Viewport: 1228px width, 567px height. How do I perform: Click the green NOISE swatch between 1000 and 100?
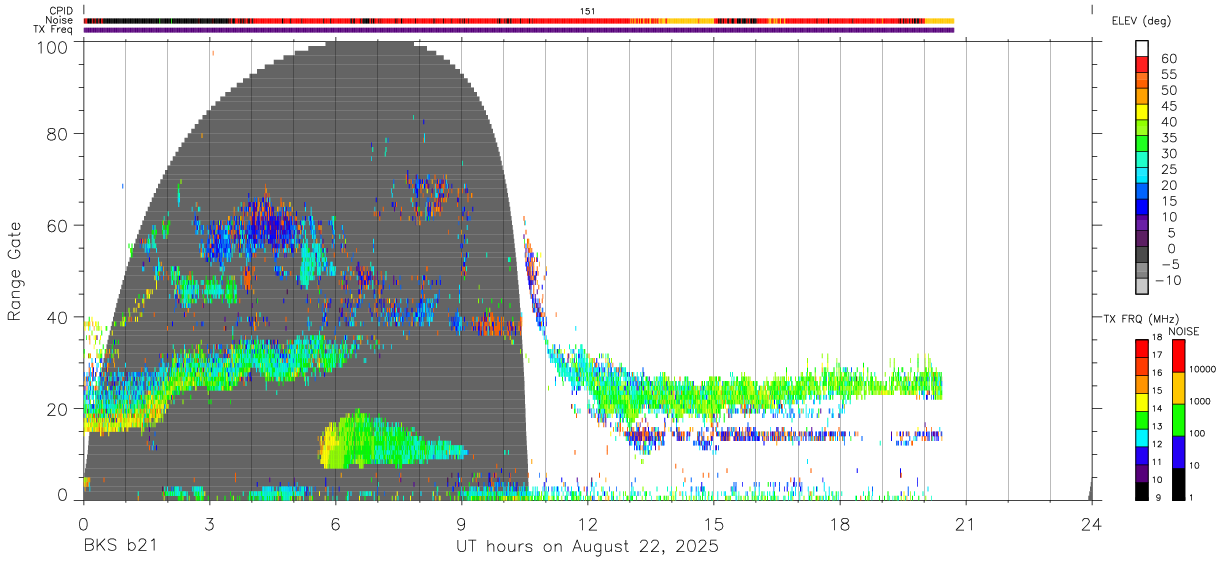1179,420
